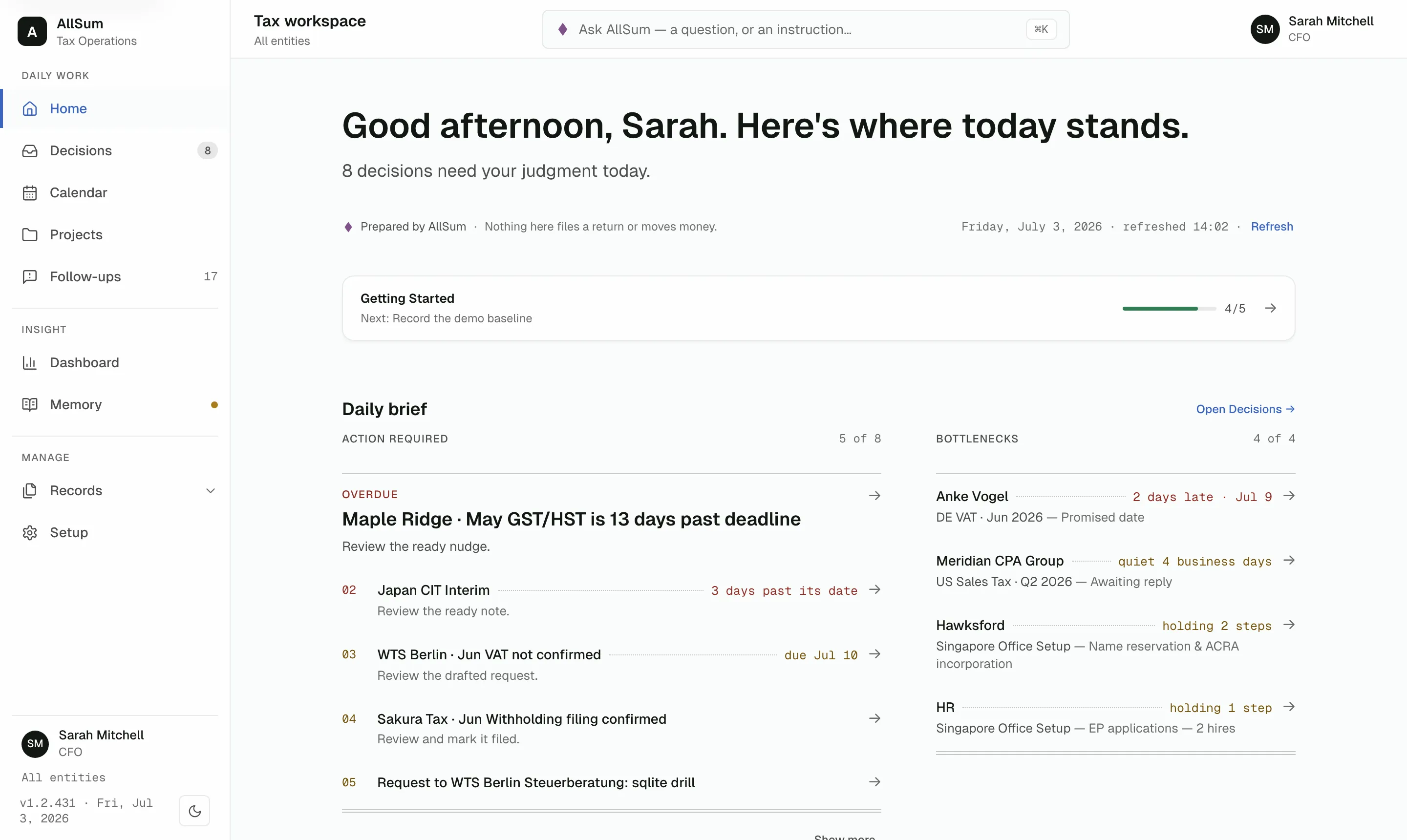
Task: Select Japan CIT Interim item
Action: click(x=433, y=590)
